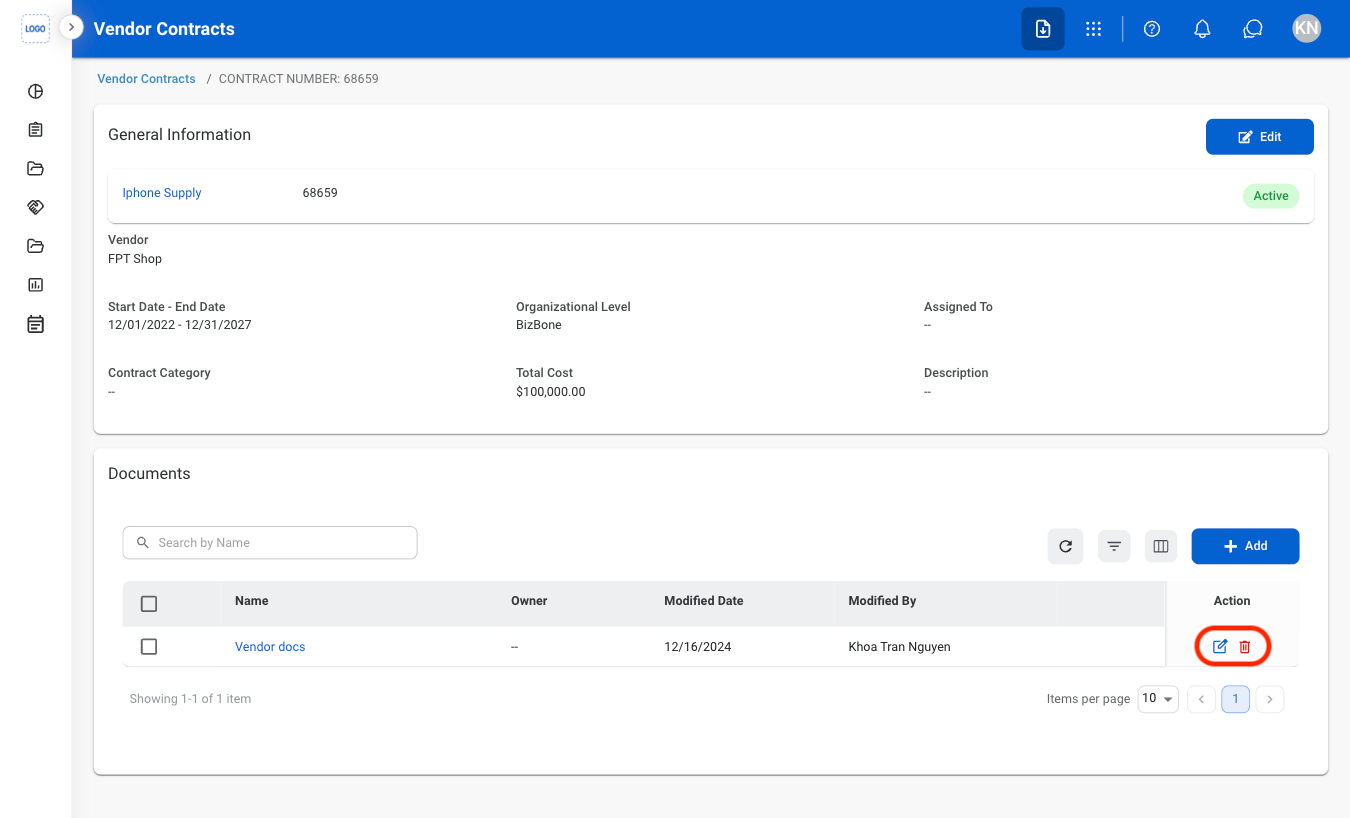Open the Vendor docs document link
Screen dimensions: 1350x818
[270, 647]
